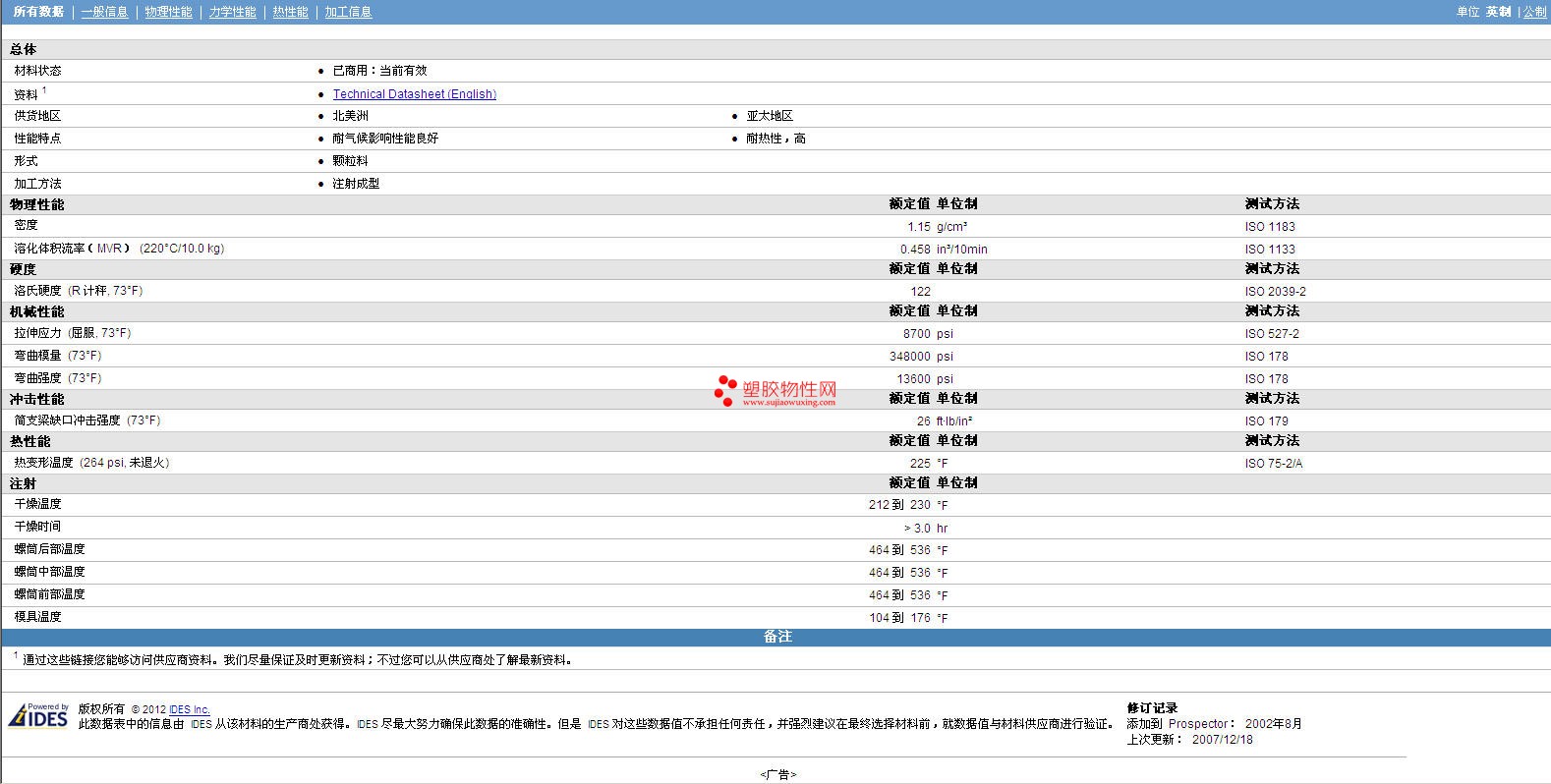This screenshot has width=1551, height=784.
Task: Click heat deflection value 225
Action: coord(920,464)
